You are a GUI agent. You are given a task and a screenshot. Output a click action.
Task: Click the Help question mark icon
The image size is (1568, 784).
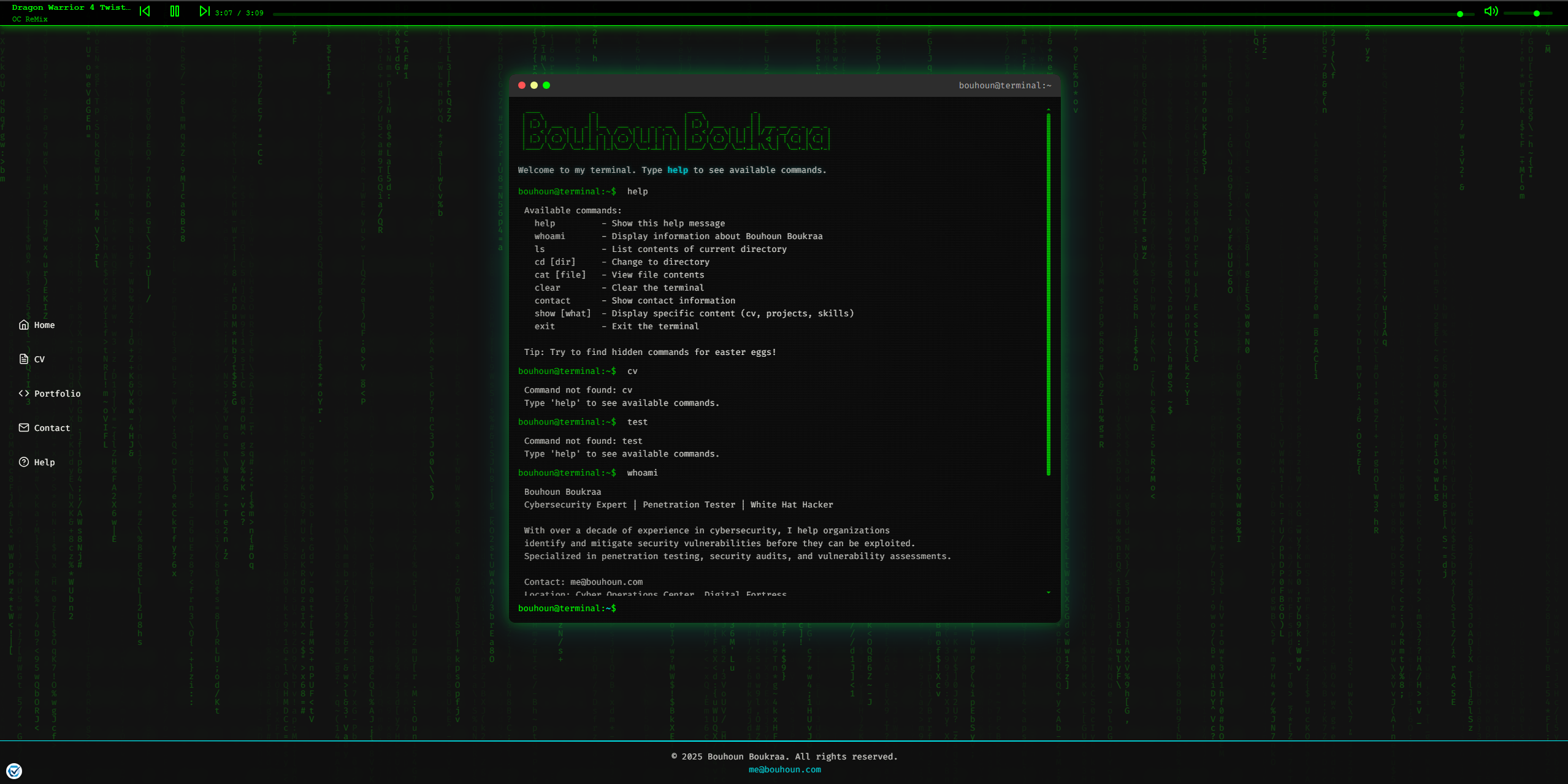pyautogui.click(x=24, y=462)
